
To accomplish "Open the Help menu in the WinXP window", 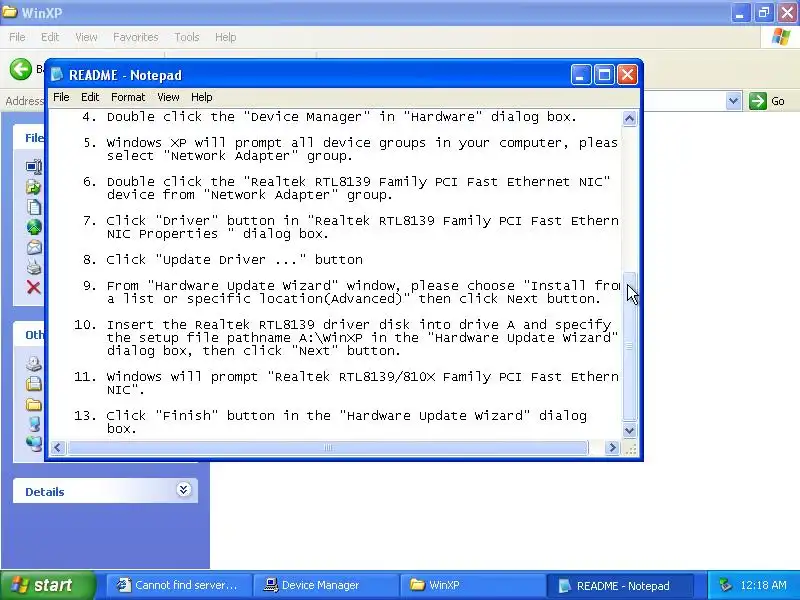I will click(226, 37).
